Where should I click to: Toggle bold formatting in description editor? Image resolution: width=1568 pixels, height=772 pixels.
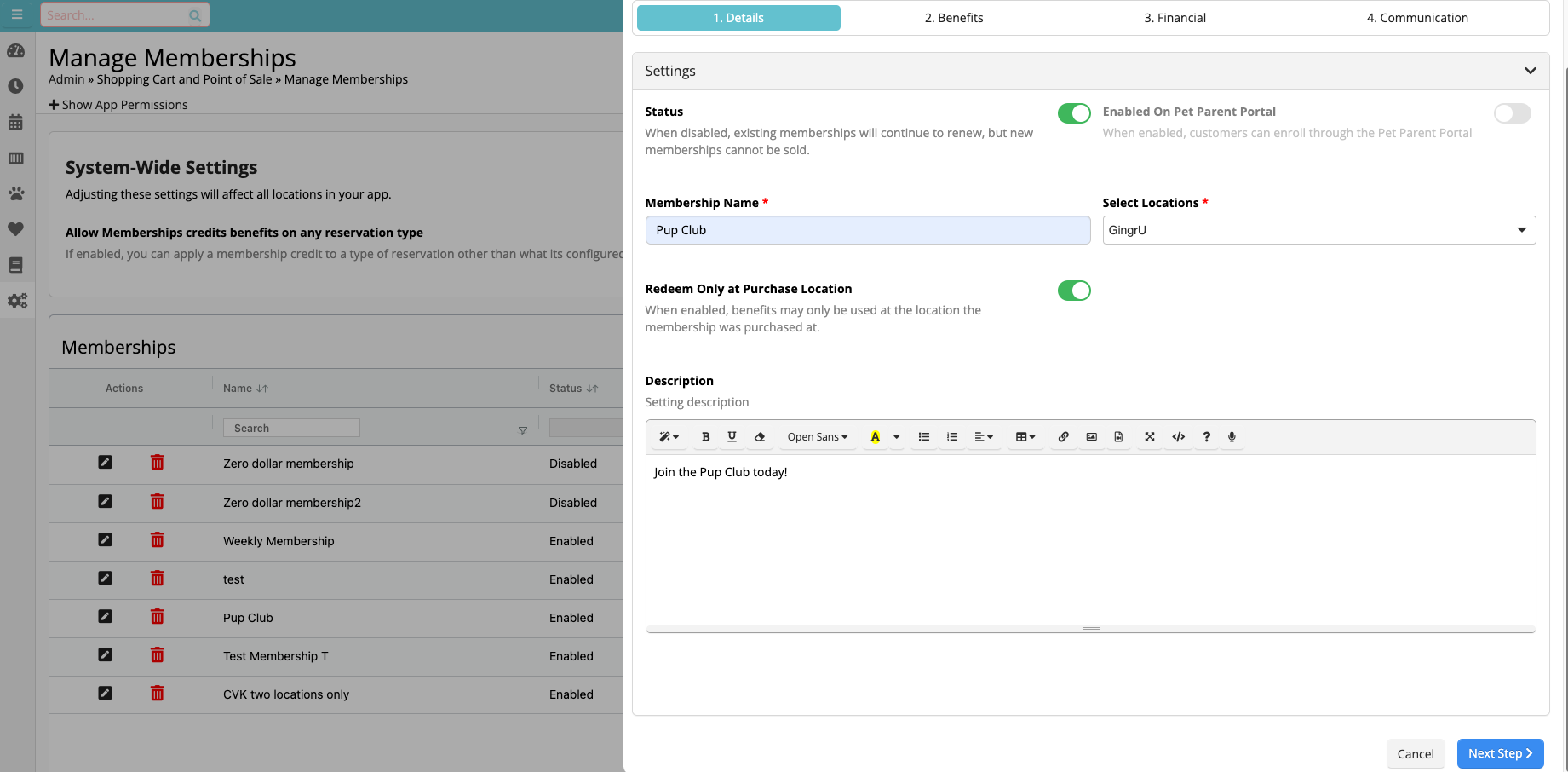(x=705, y=437)
